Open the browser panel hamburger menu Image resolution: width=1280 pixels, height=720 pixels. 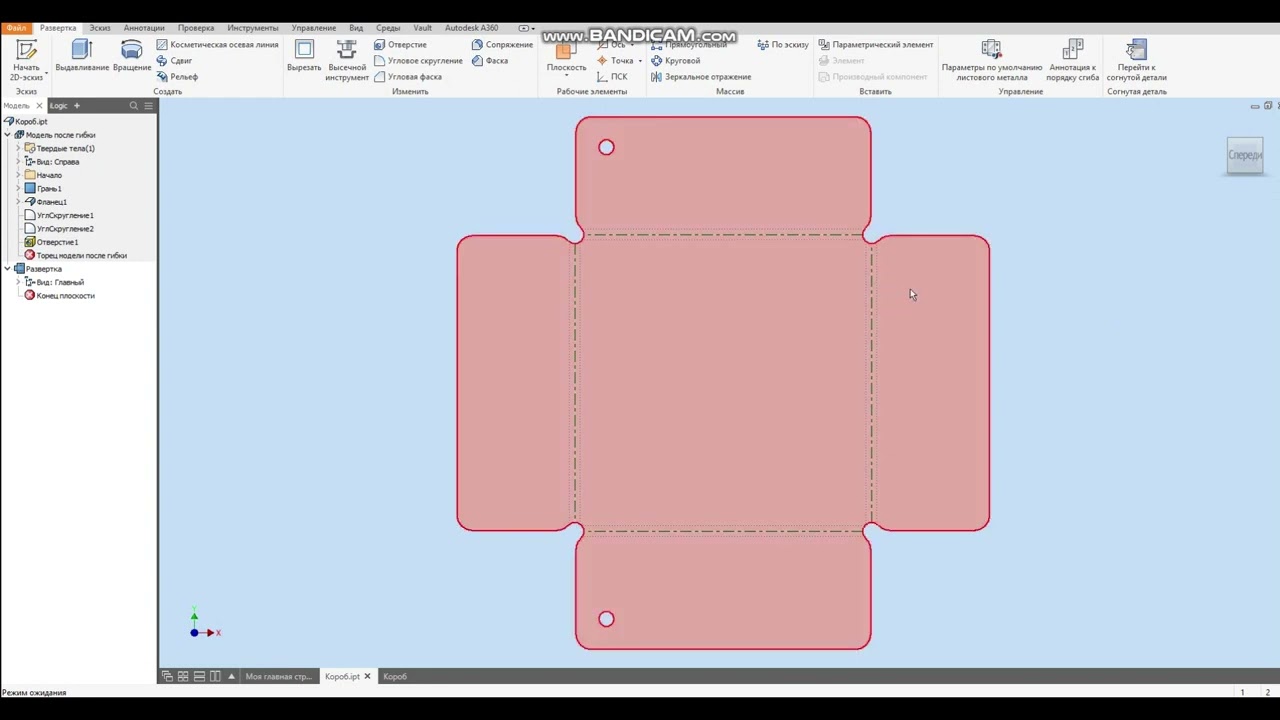click(x=149, y=105)
